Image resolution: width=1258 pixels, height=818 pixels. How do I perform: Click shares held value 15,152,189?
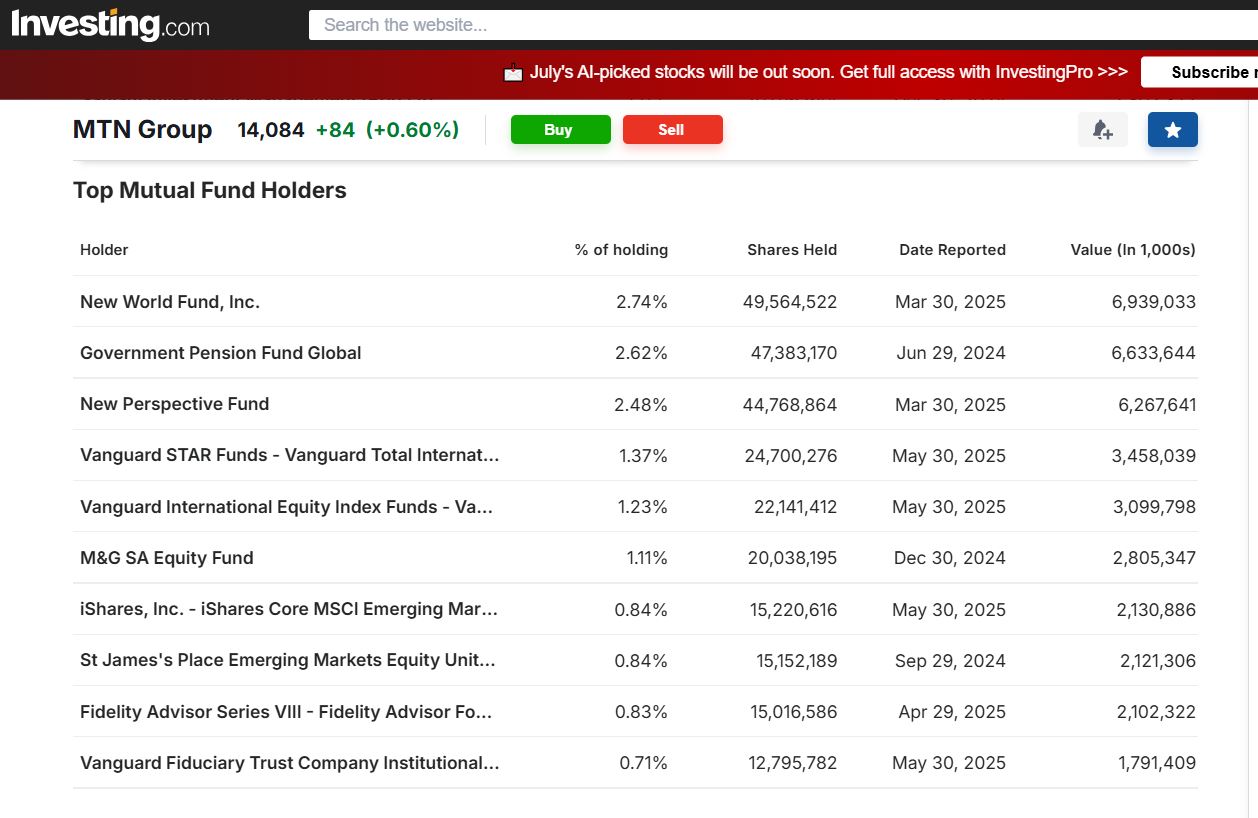coord(797,661)
